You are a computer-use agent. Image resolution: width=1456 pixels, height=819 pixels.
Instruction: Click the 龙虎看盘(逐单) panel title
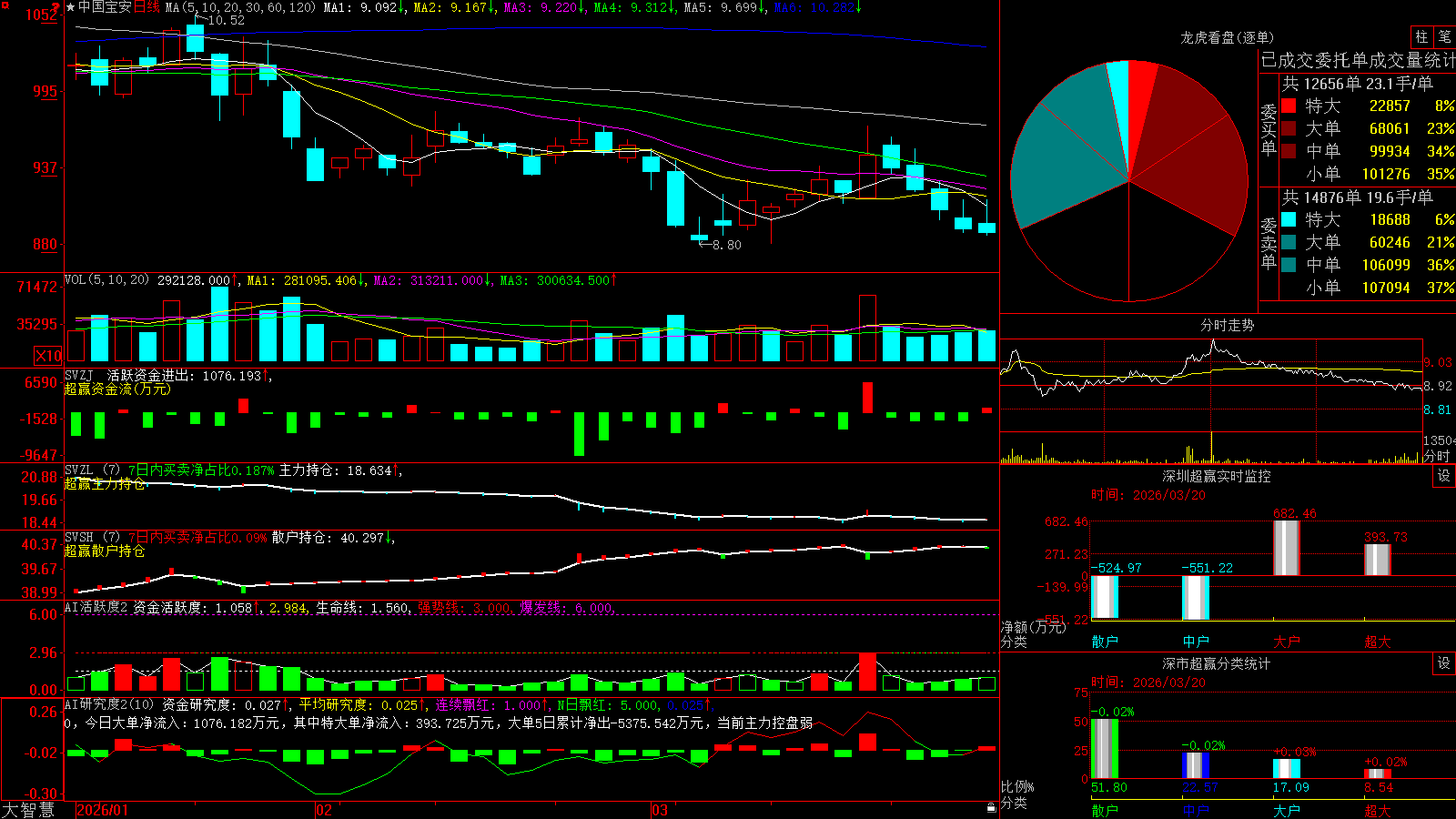coord(1227,37)
